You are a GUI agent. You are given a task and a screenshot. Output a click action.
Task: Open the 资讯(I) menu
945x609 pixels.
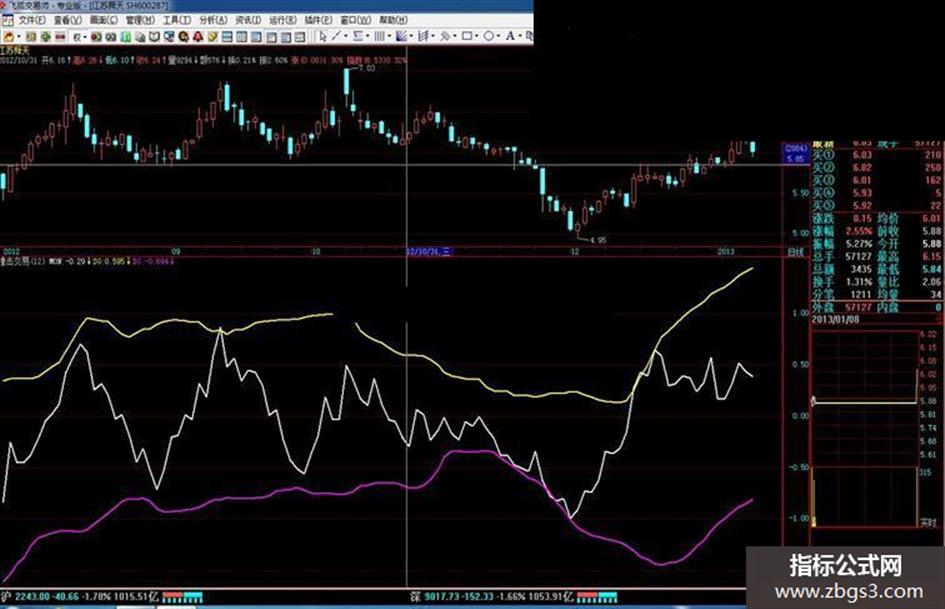248,21
